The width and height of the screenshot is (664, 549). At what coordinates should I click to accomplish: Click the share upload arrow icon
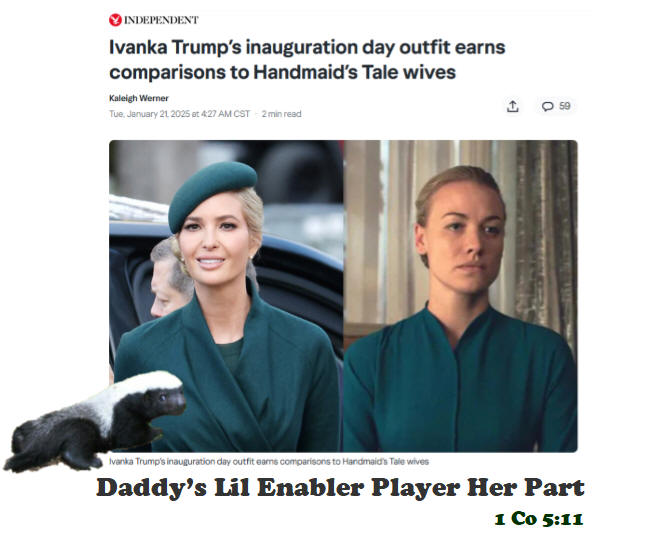coord(512,106)
